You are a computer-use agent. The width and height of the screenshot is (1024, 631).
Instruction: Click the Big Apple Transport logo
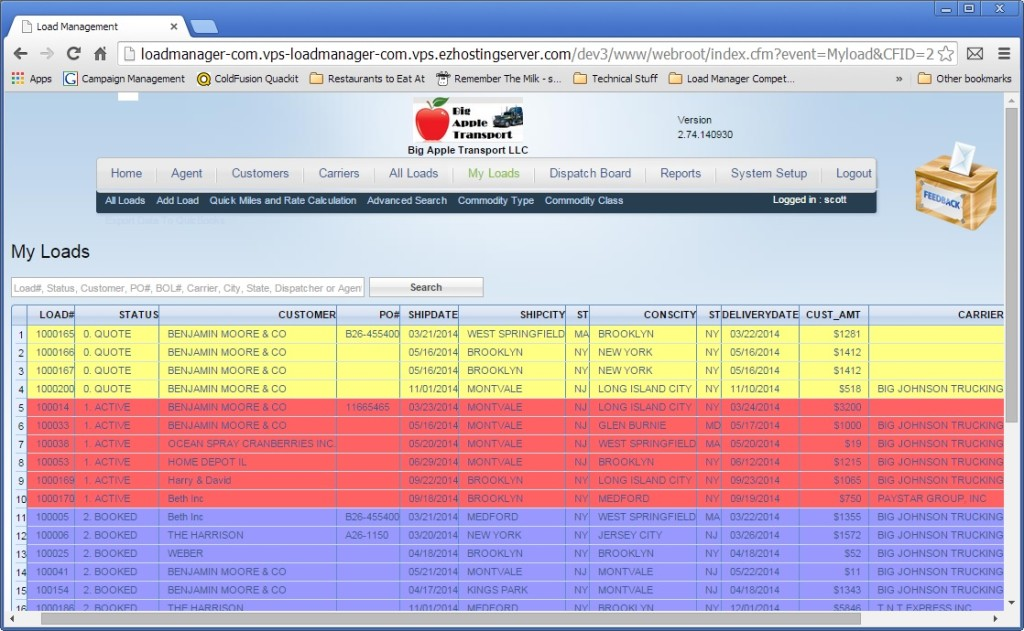(x=470, y=120)
